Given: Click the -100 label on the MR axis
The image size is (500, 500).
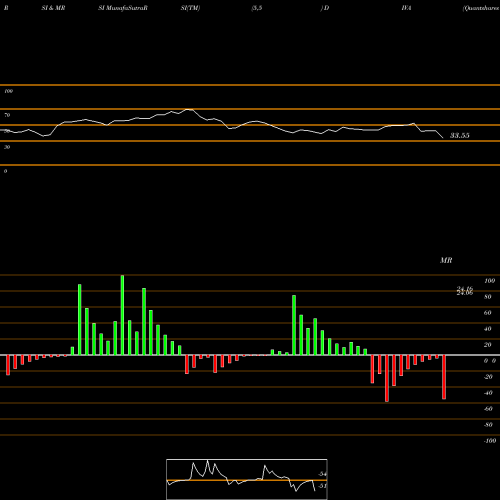Looking at the screenshot, I should pos(490,441).
